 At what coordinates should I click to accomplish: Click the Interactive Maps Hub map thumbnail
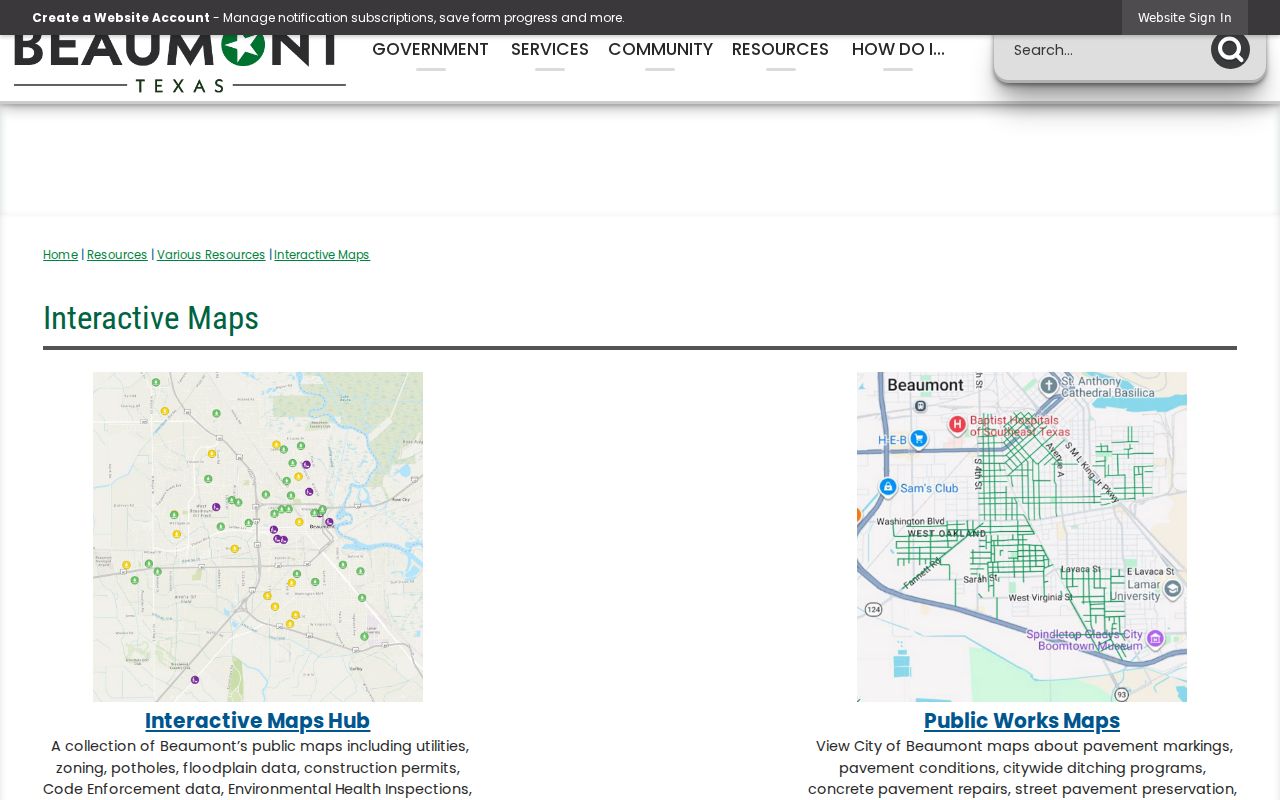pyautogui.click(x=258, y=537)
